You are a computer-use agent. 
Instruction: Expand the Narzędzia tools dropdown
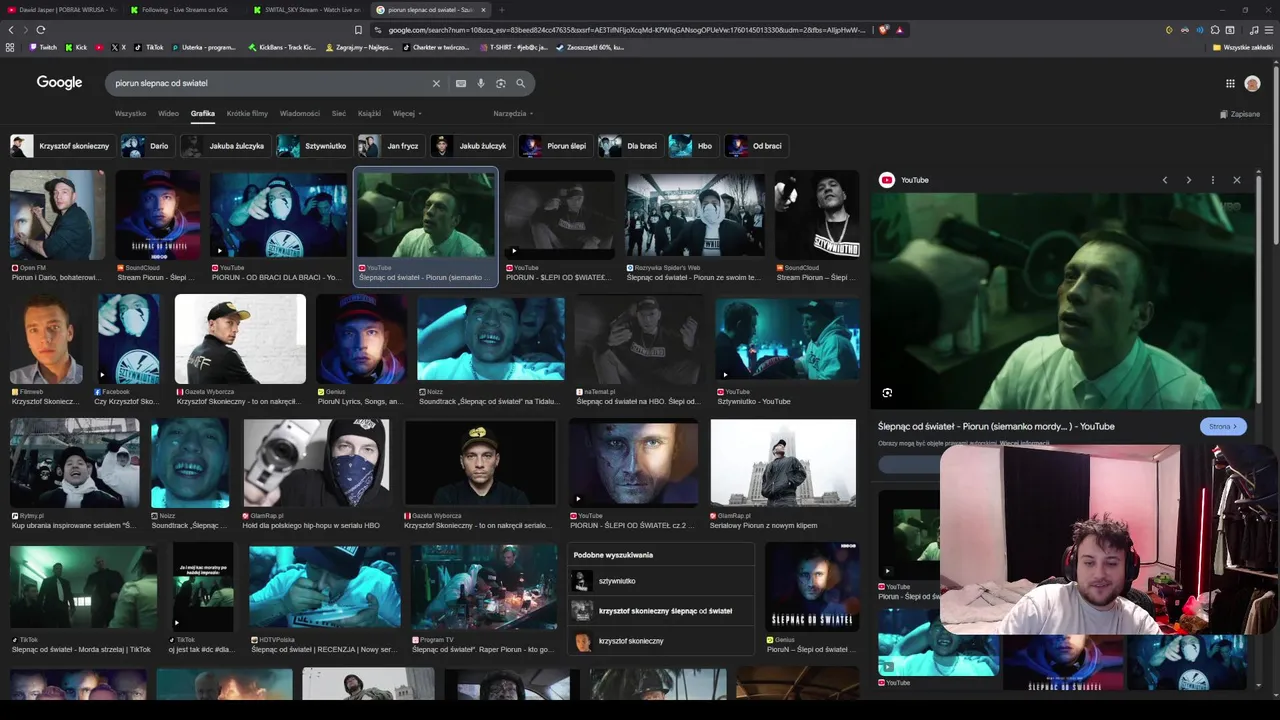pyautogui.click(x=513, y=113)
